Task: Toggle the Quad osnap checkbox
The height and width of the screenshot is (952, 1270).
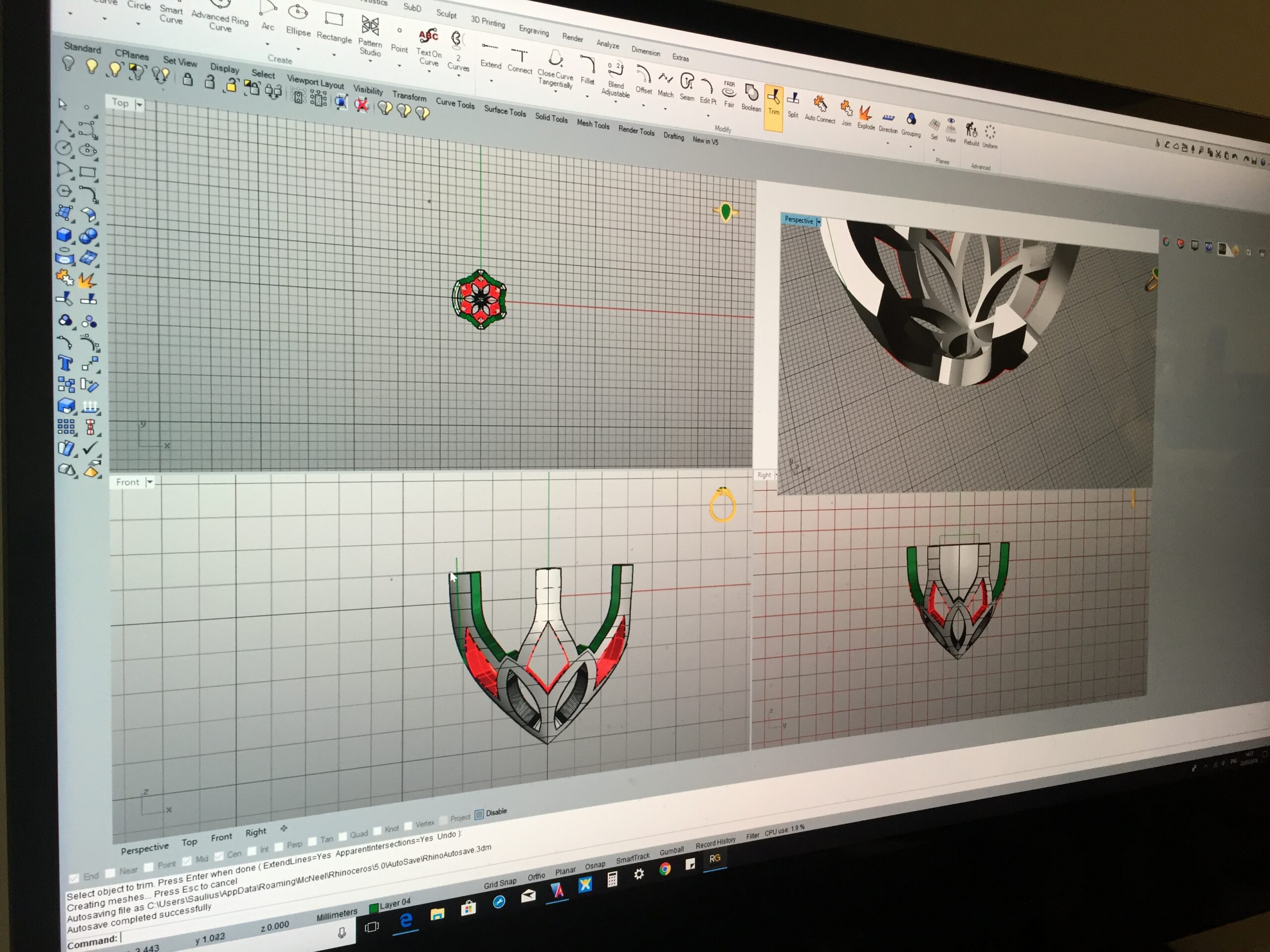Action: 343,835
